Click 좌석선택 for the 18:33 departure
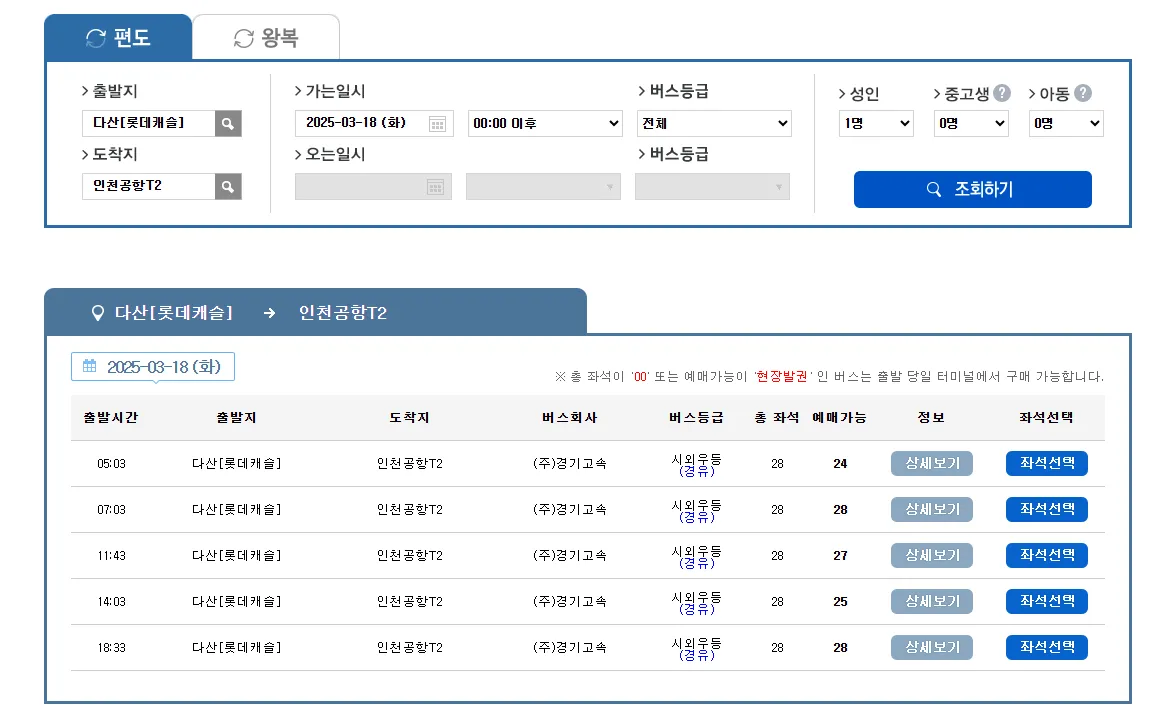 click(1046, 647)
